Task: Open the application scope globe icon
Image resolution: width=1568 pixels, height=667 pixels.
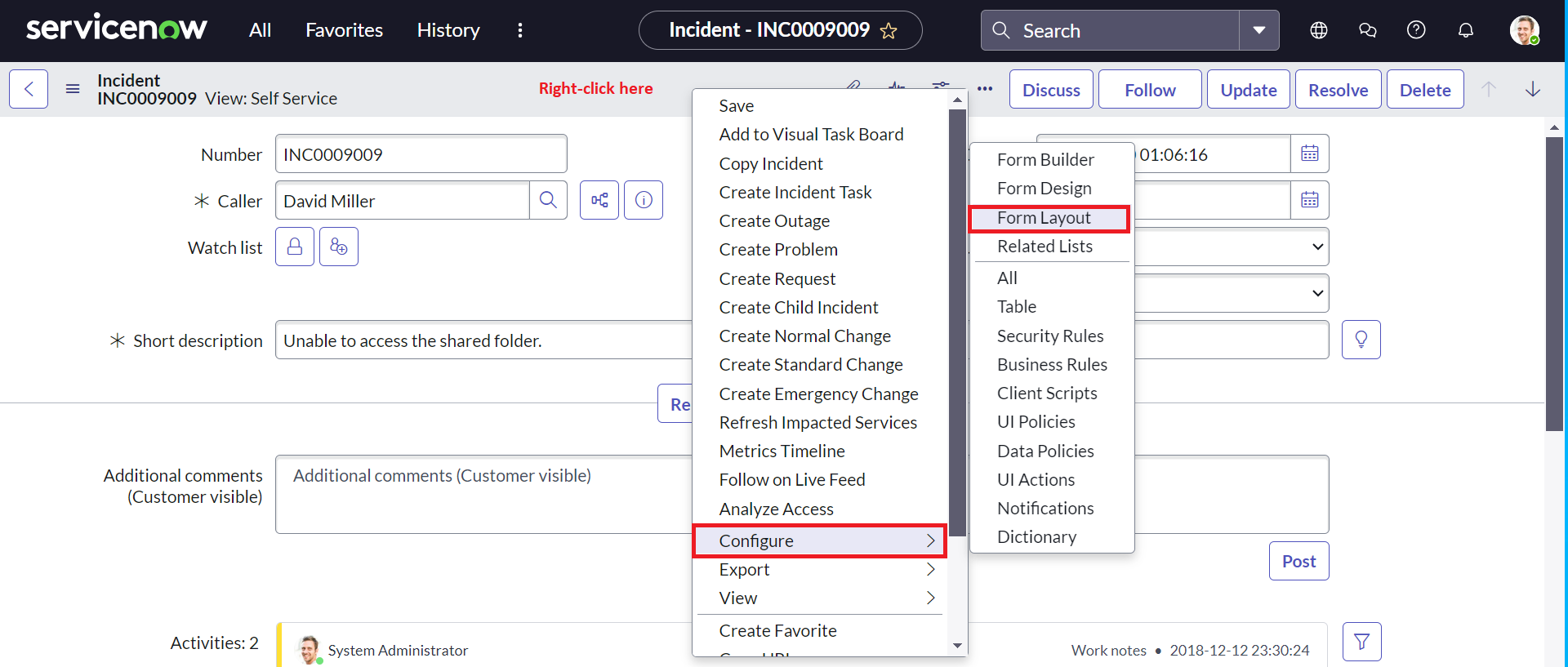Action: tap(1319, 30)
